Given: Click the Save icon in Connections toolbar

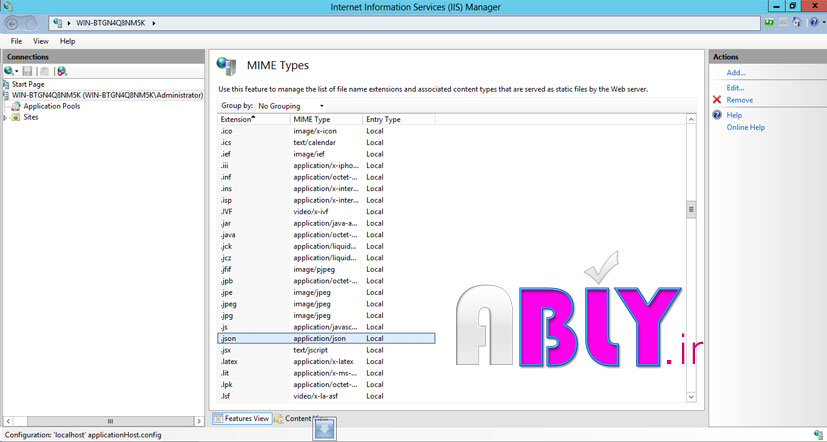Looking at the screenshot, I should (x=27, y=71).
